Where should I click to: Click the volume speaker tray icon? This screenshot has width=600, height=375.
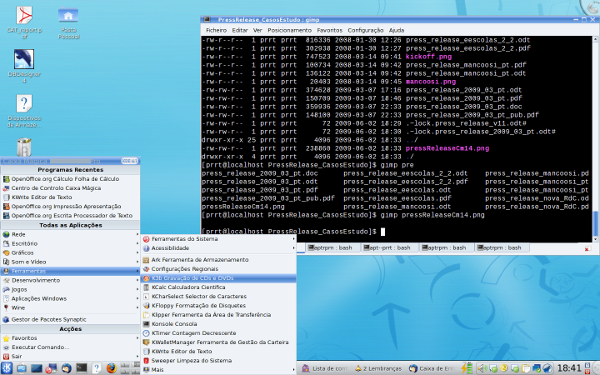[482, 368]
